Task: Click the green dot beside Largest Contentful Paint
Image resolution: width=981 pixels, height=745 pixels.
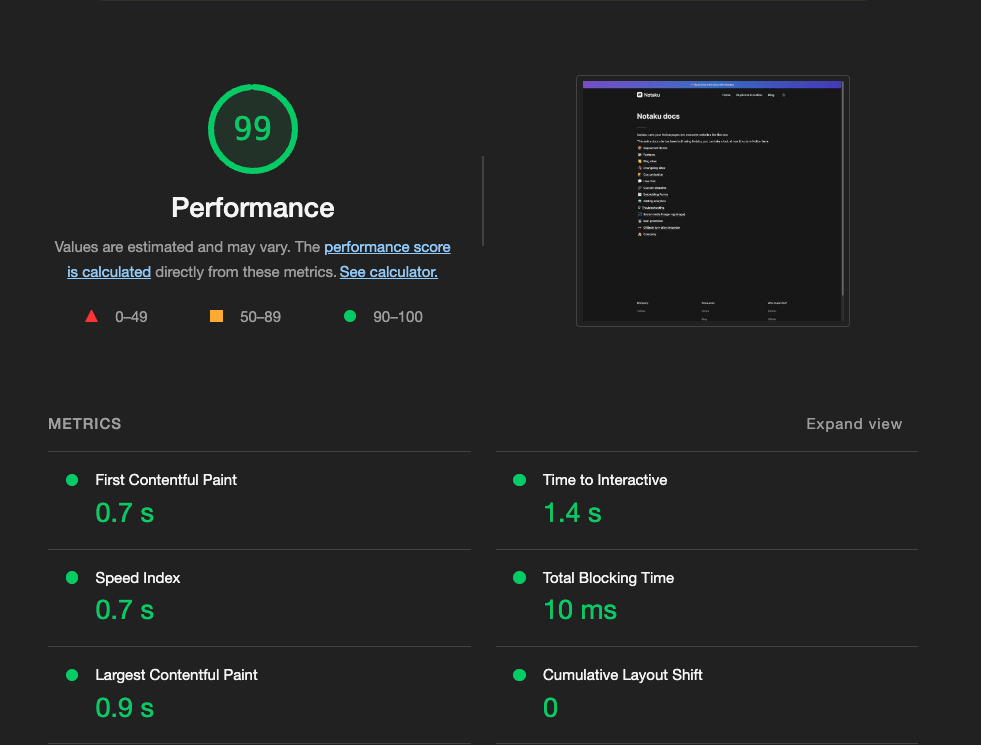Action: point(71,675)
